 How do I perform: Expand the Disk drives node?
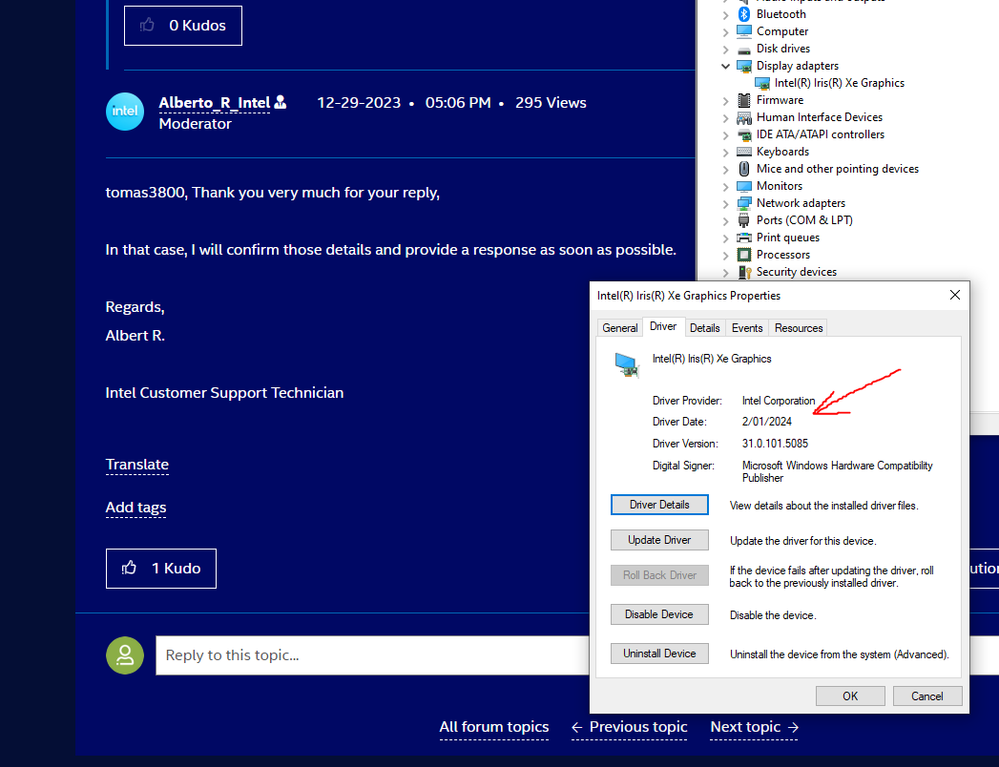coord(725,49)
